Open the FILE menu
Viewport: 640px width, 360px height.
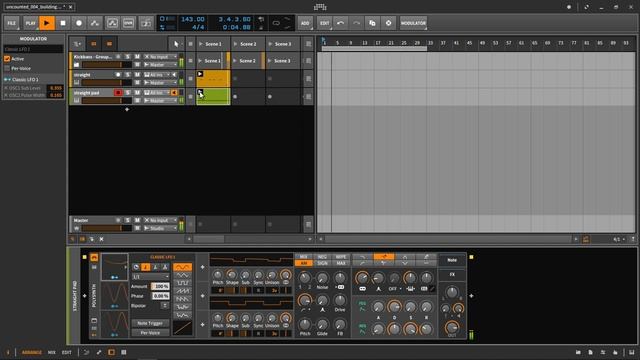click(11, 23)
